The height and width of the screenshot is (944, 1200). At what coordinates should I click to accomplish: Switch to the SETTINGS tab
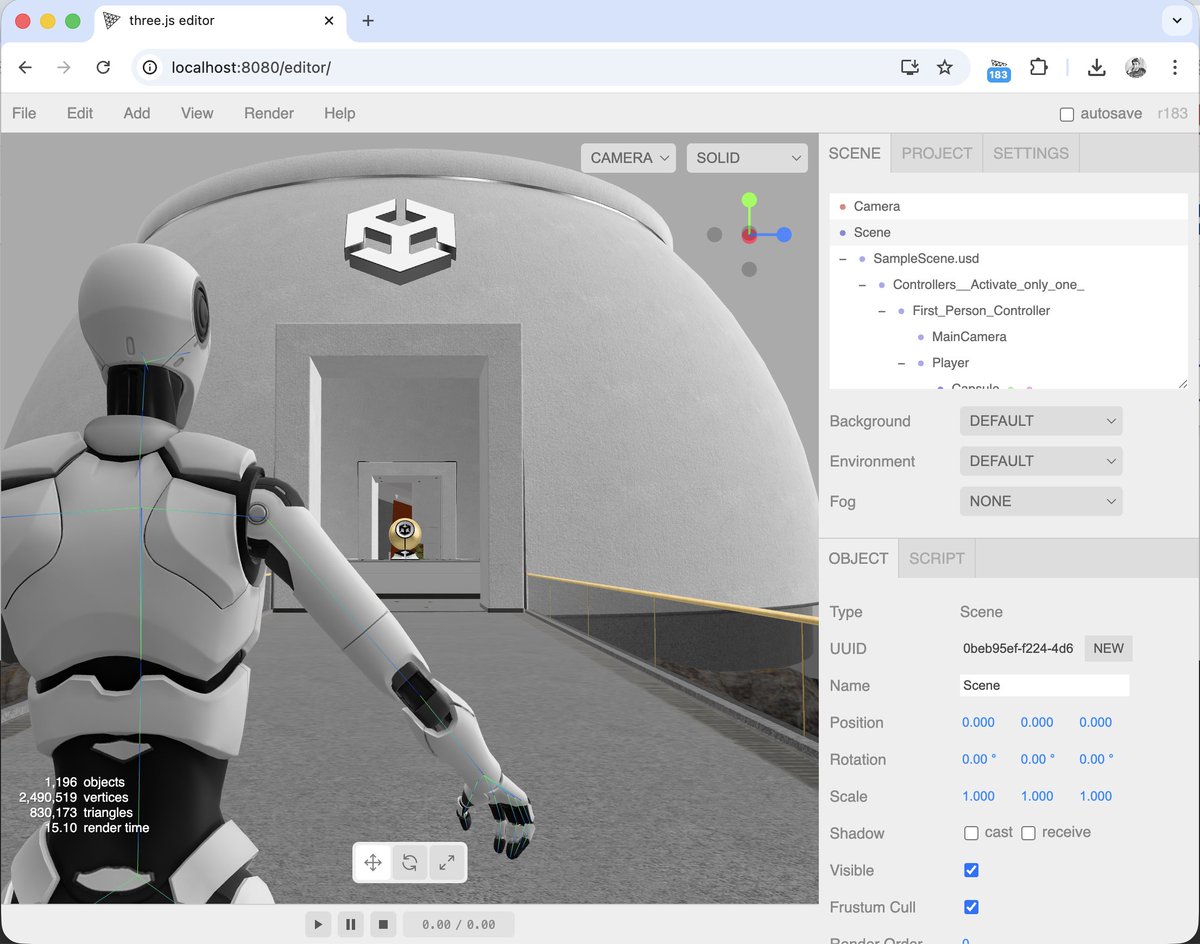tap(1031, 153)
